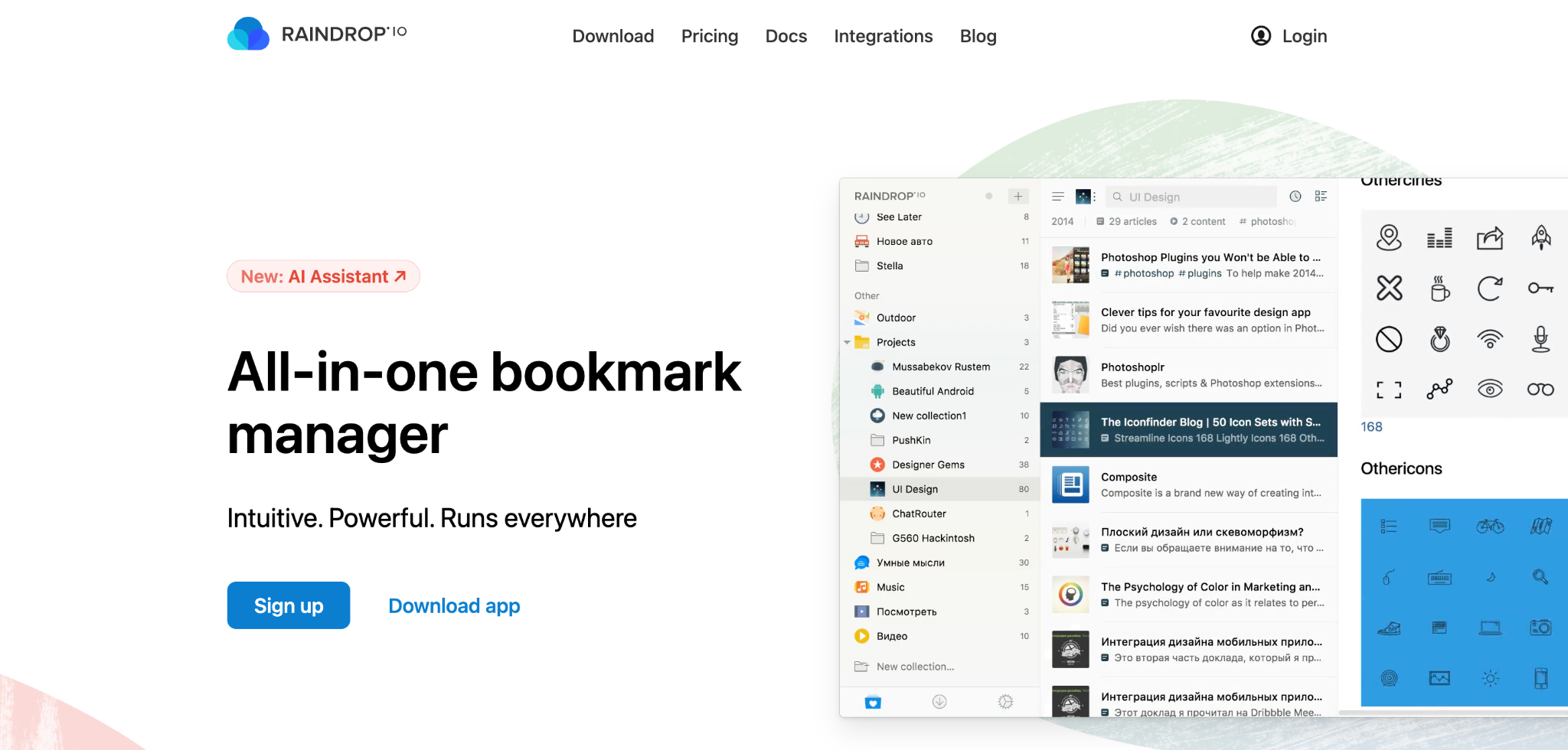
Task: Click the glasses icon in preview
Action: (x=1540, y=390)
